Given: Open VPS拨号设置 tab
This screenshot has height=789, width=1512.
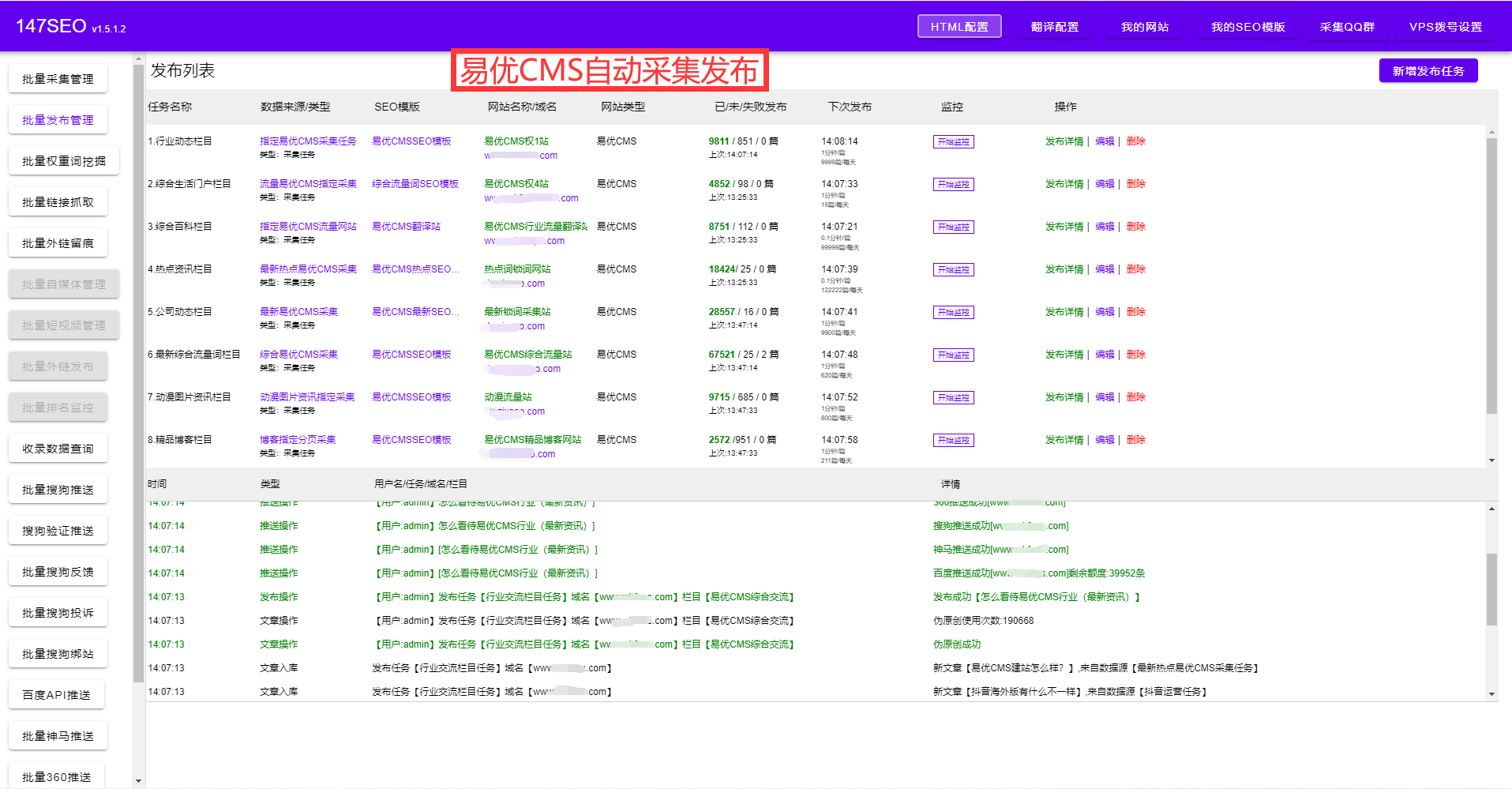Looking at the screenshot, I should (x=1446, y=26).
